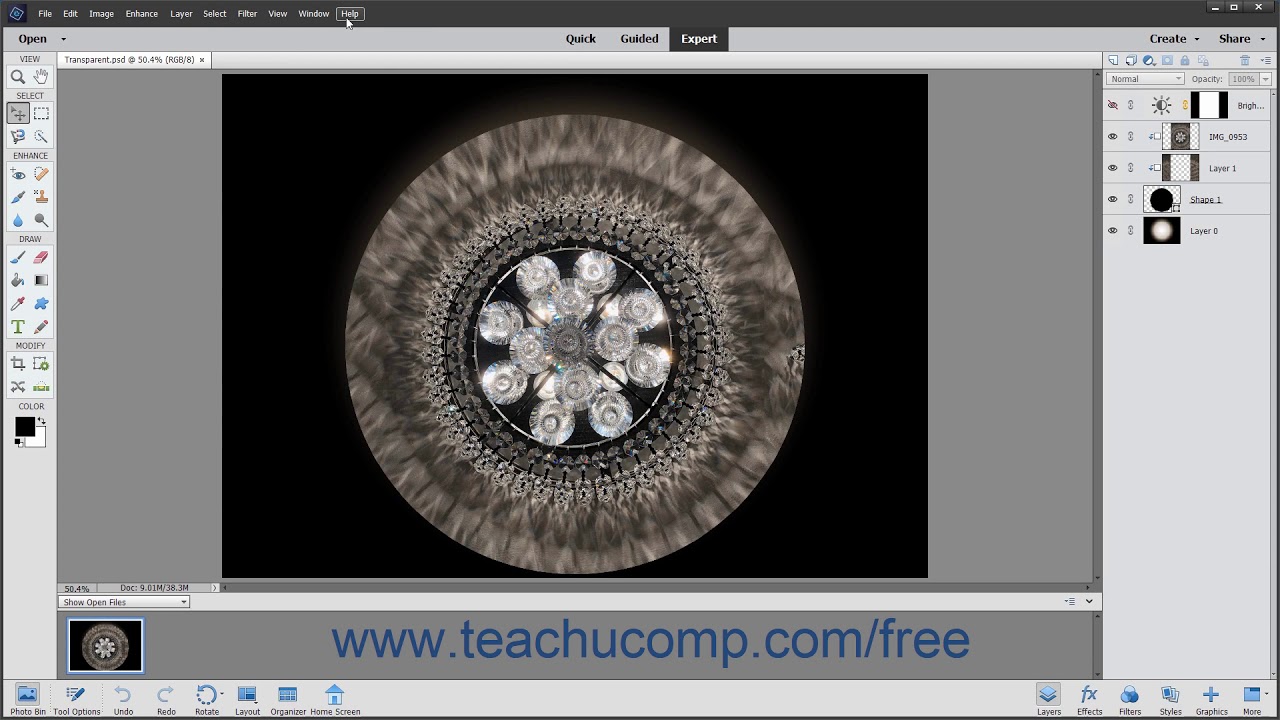The height and width of the screenshot is (720, 1280).
Task: Select the Quick Selection tool
Action: (41, 137)
